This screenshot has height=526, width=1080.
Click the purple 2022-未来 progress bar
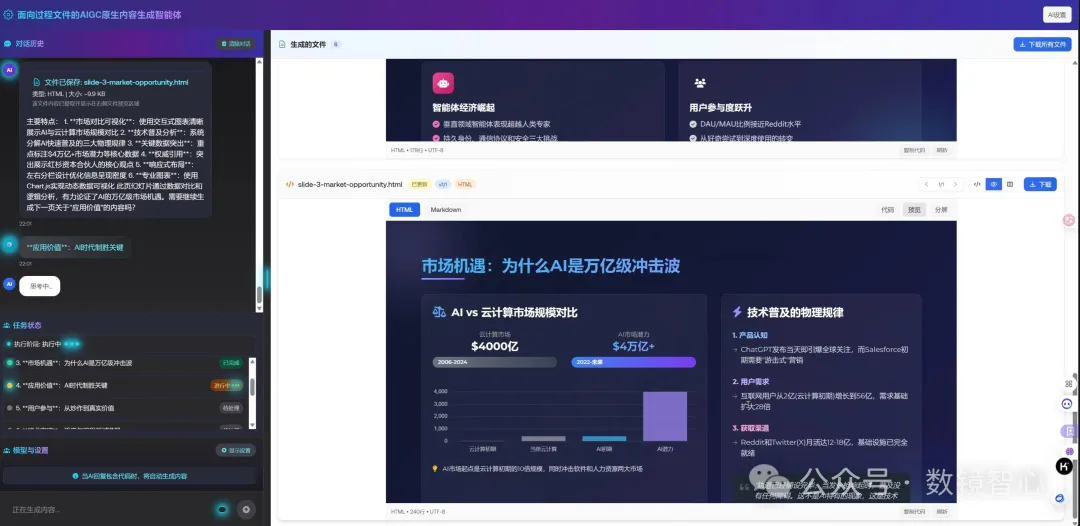(634, 362)
